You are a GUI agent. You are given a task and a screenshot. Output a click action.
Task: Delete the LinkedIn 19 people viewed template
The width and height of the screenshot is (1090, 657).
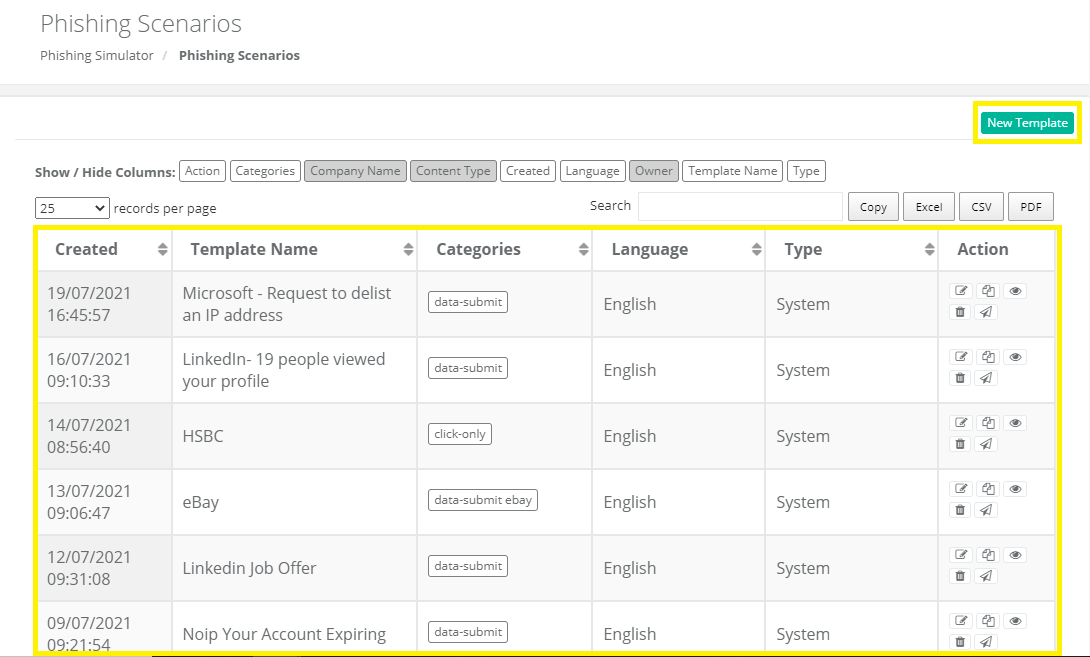click(961, 378)
